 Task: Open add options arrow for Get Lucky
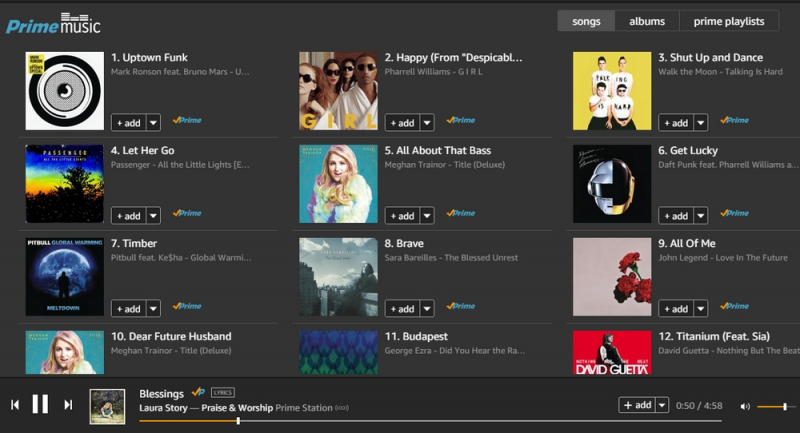point(701,215)
